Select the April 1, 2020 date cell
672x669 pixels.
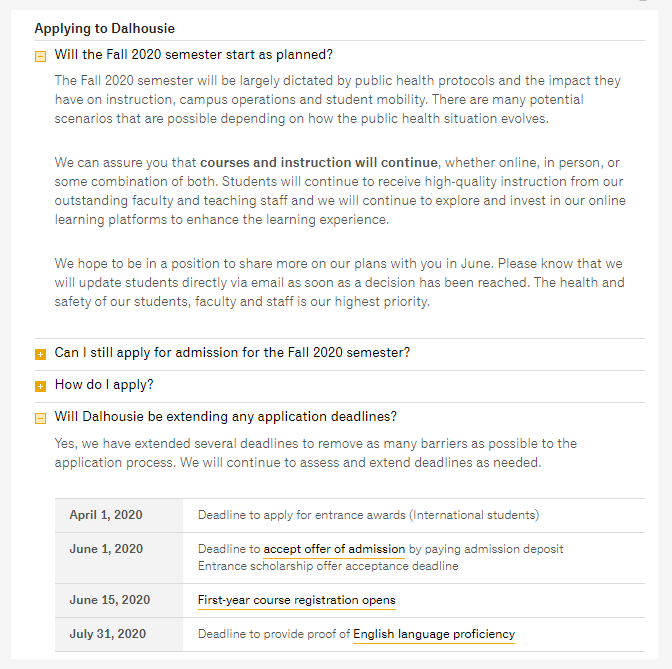119,516
